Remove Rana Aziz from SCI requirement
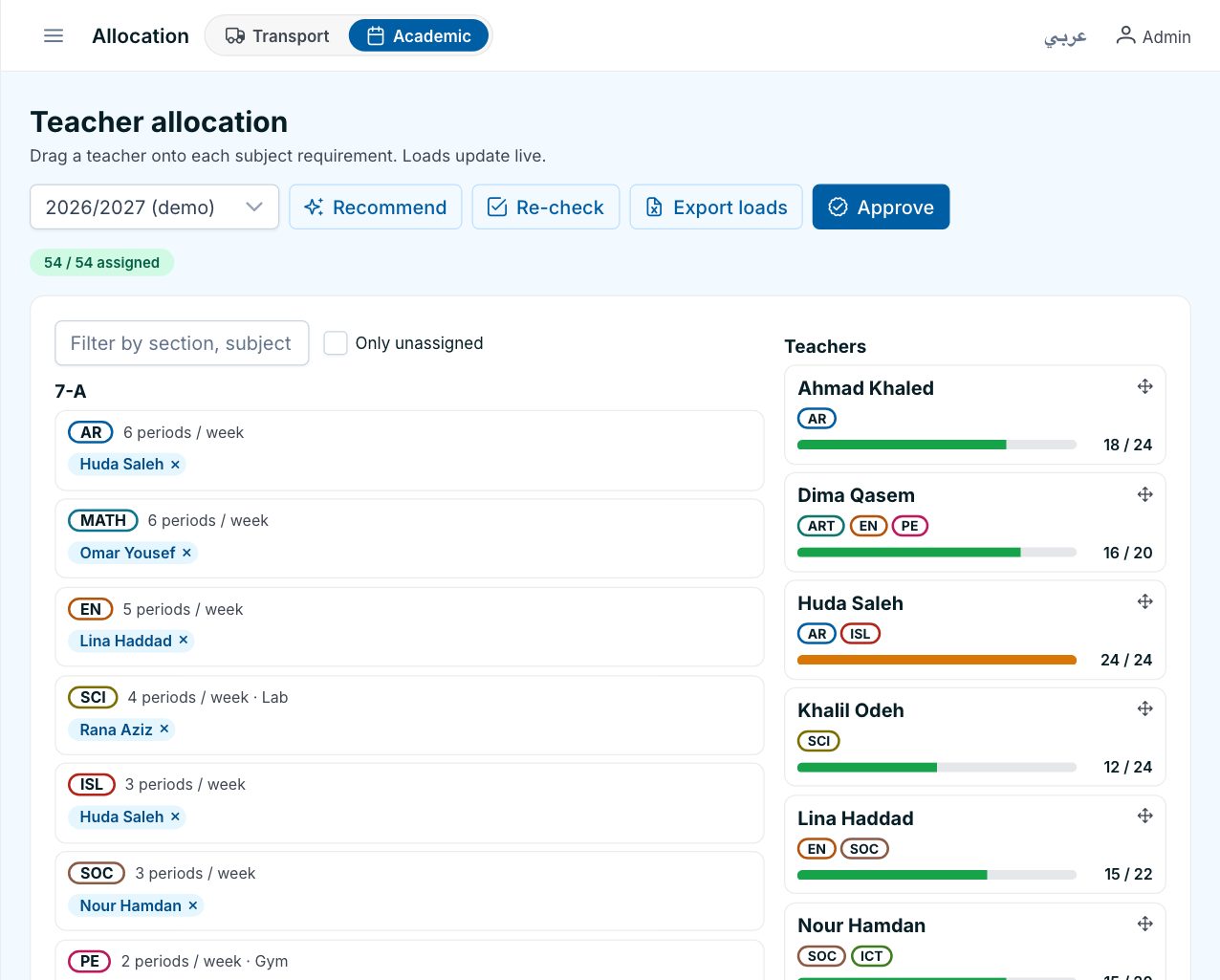The width and height of the screenshot is (1220, 980). pos(164,730)
